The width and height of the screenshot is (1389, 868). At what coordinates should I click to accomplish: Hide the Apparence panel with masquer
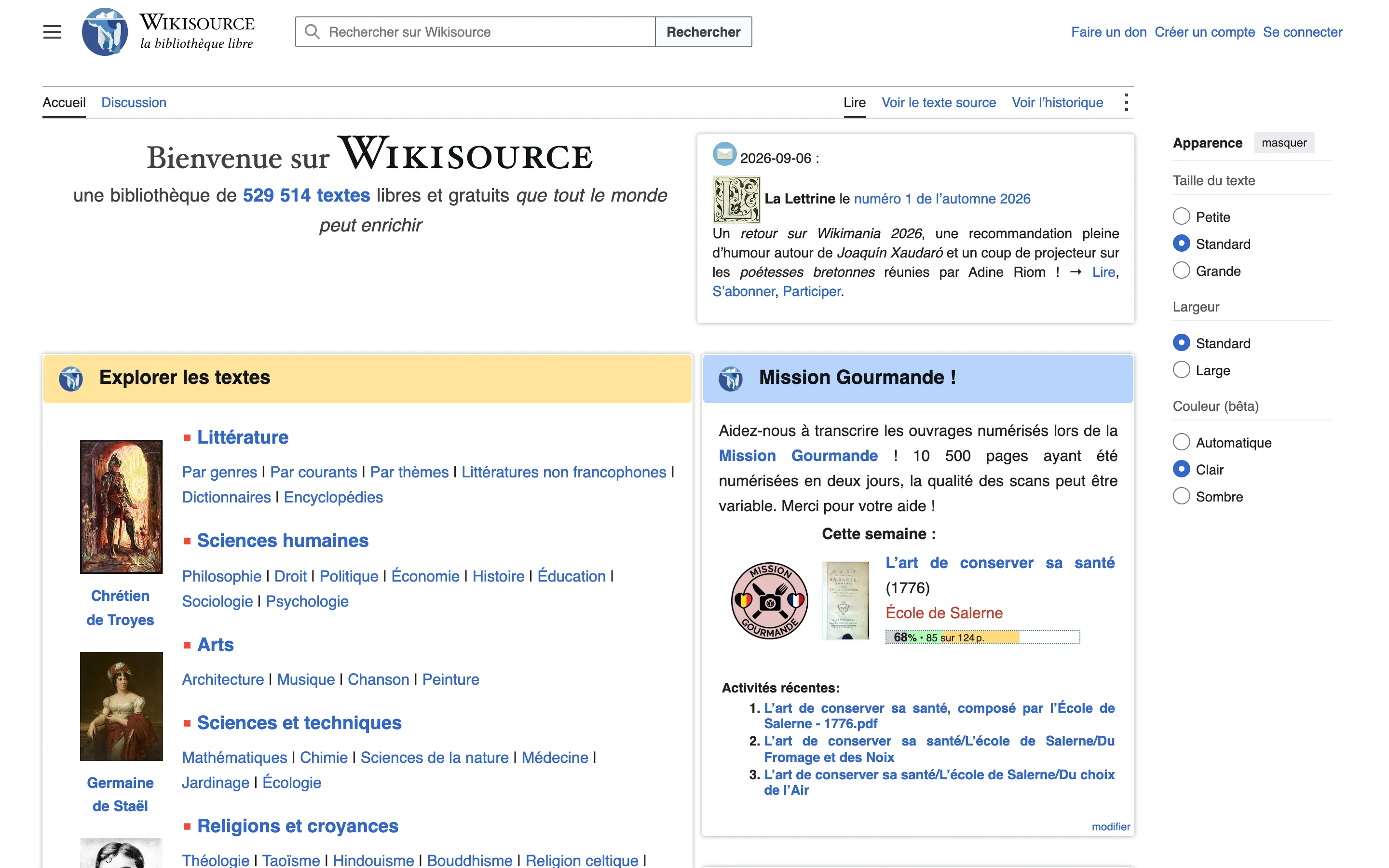coord(1283,142)
